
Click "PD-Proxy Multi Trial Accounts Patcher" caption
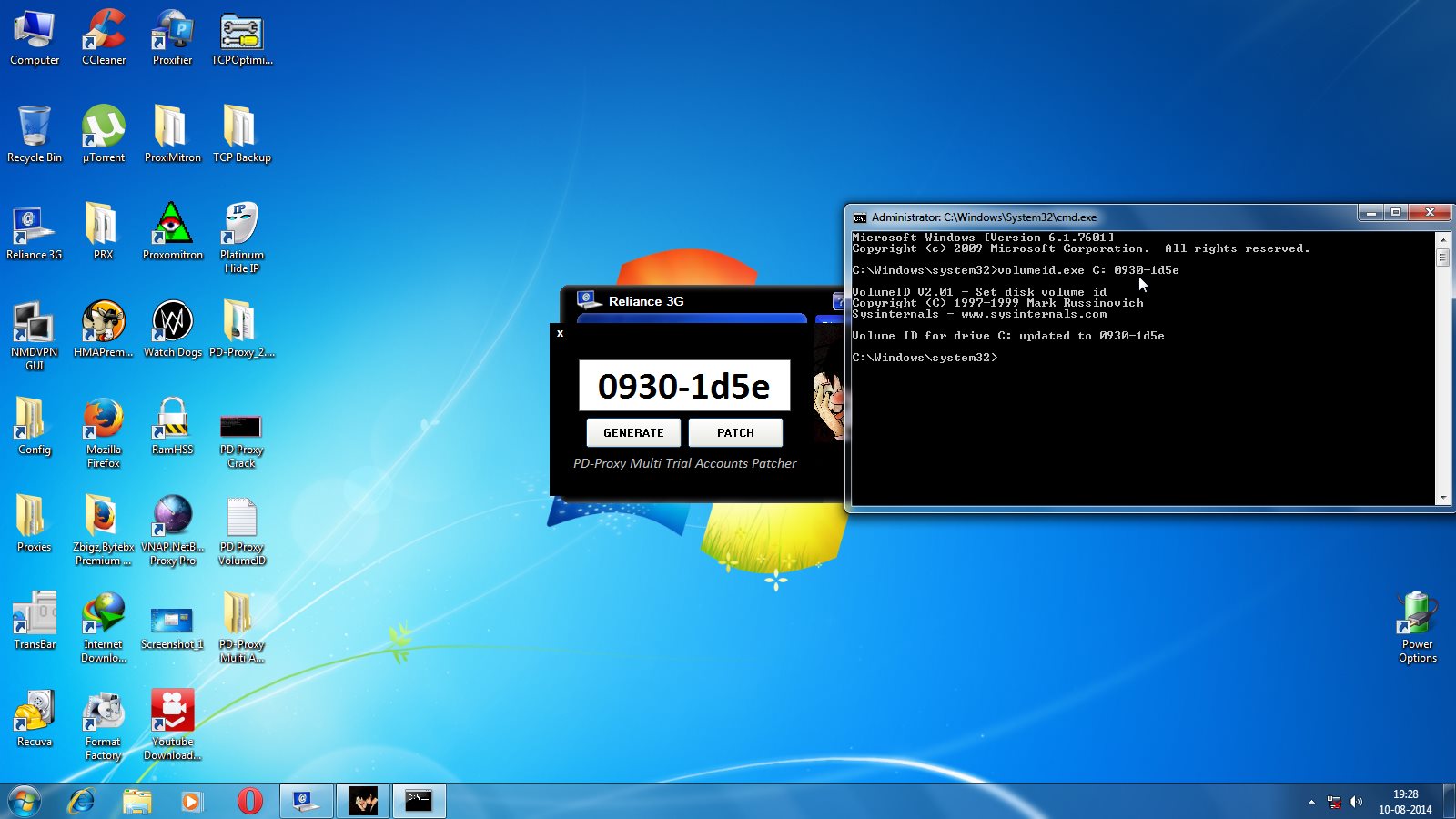pos(684,463)
